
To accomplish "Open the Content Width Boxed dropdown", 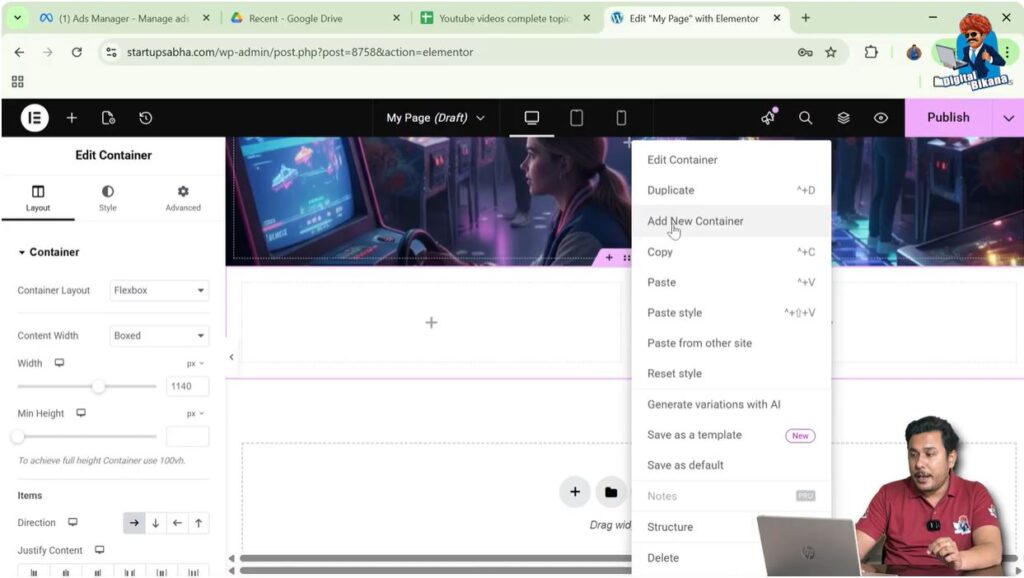I will click(x=158, y=335).
